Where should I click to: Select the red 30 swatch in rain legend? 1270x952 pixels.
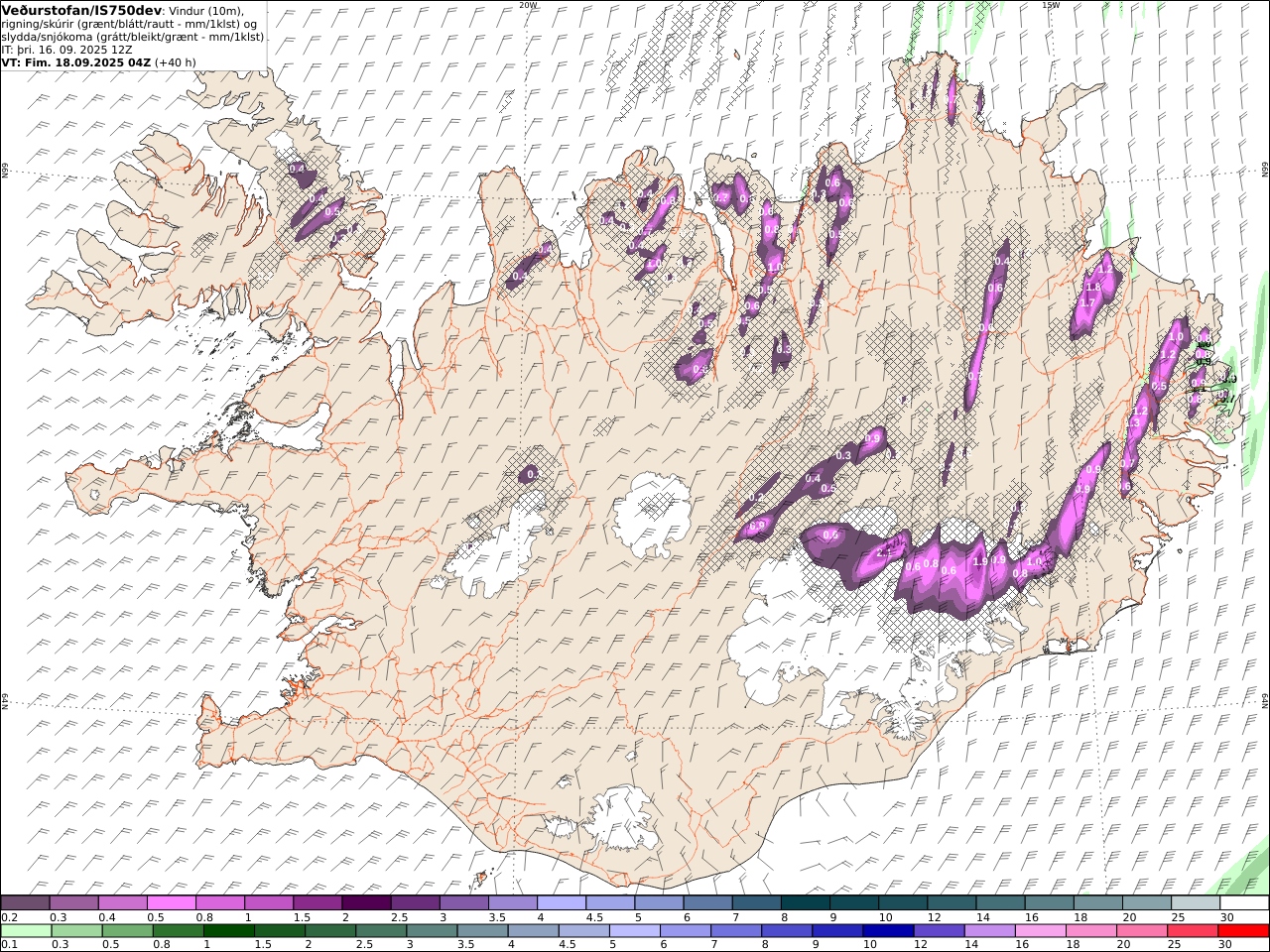coord(1243,931)
